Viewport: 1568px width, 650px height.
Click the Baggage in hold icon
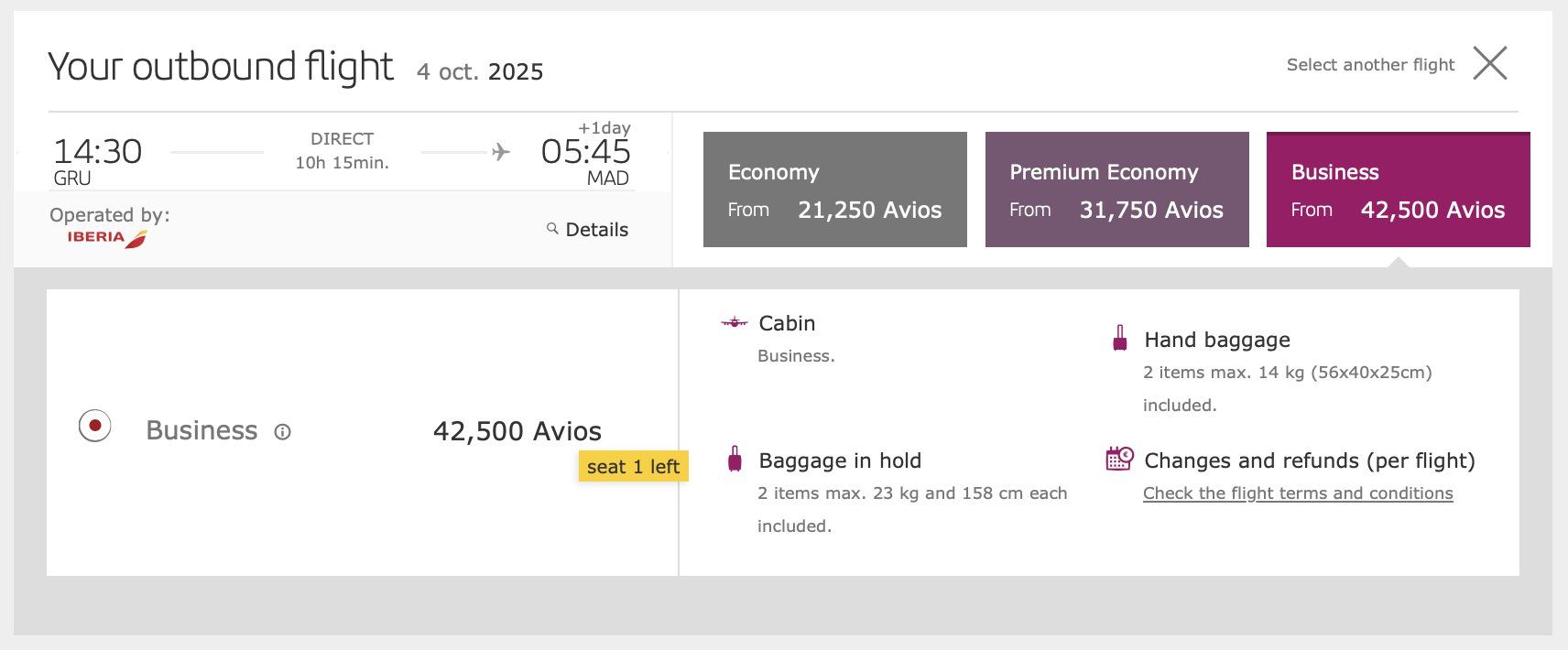tap(735, 460)
